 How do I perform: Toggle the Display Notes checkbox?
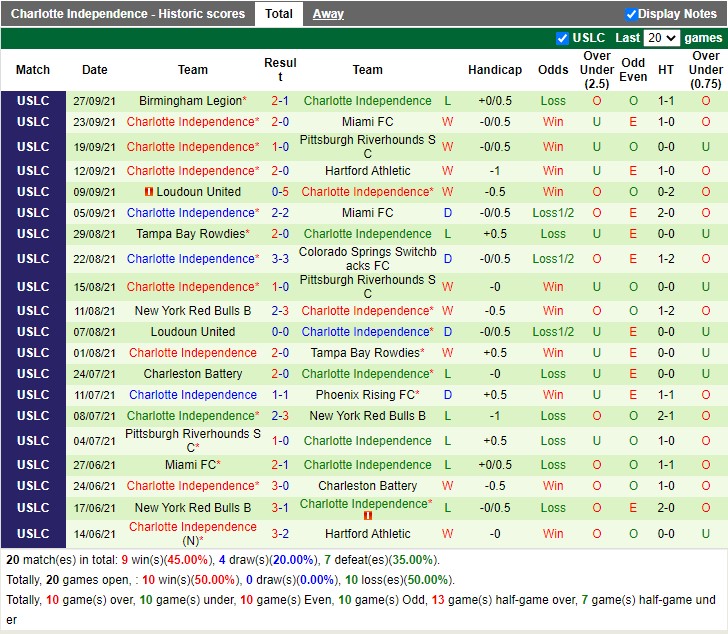coord(631,14)
